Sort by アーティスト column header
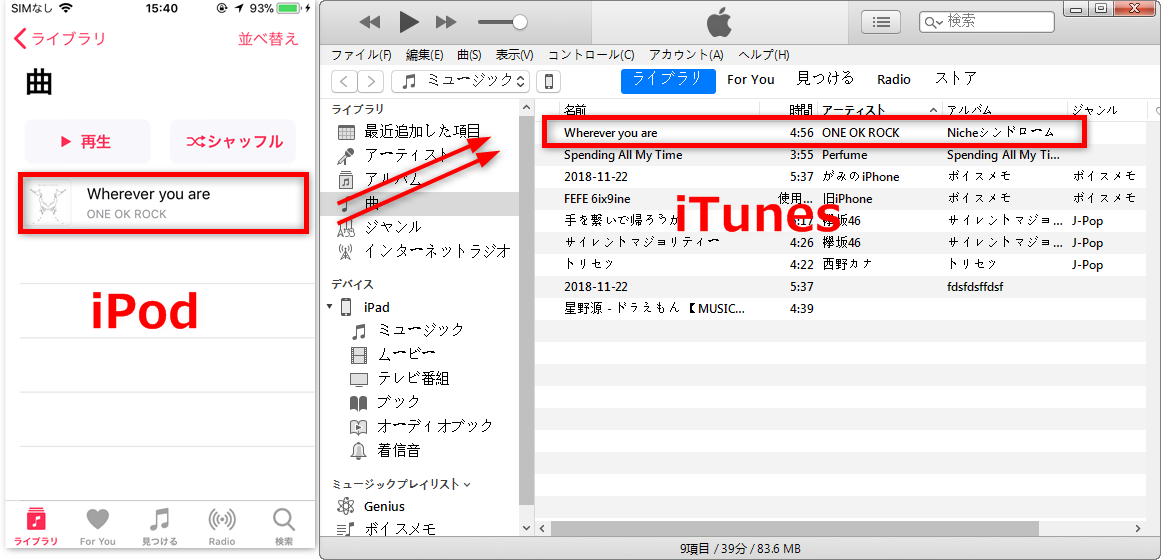The height and width of the screenshot is (560, 1161). point(854,110)
